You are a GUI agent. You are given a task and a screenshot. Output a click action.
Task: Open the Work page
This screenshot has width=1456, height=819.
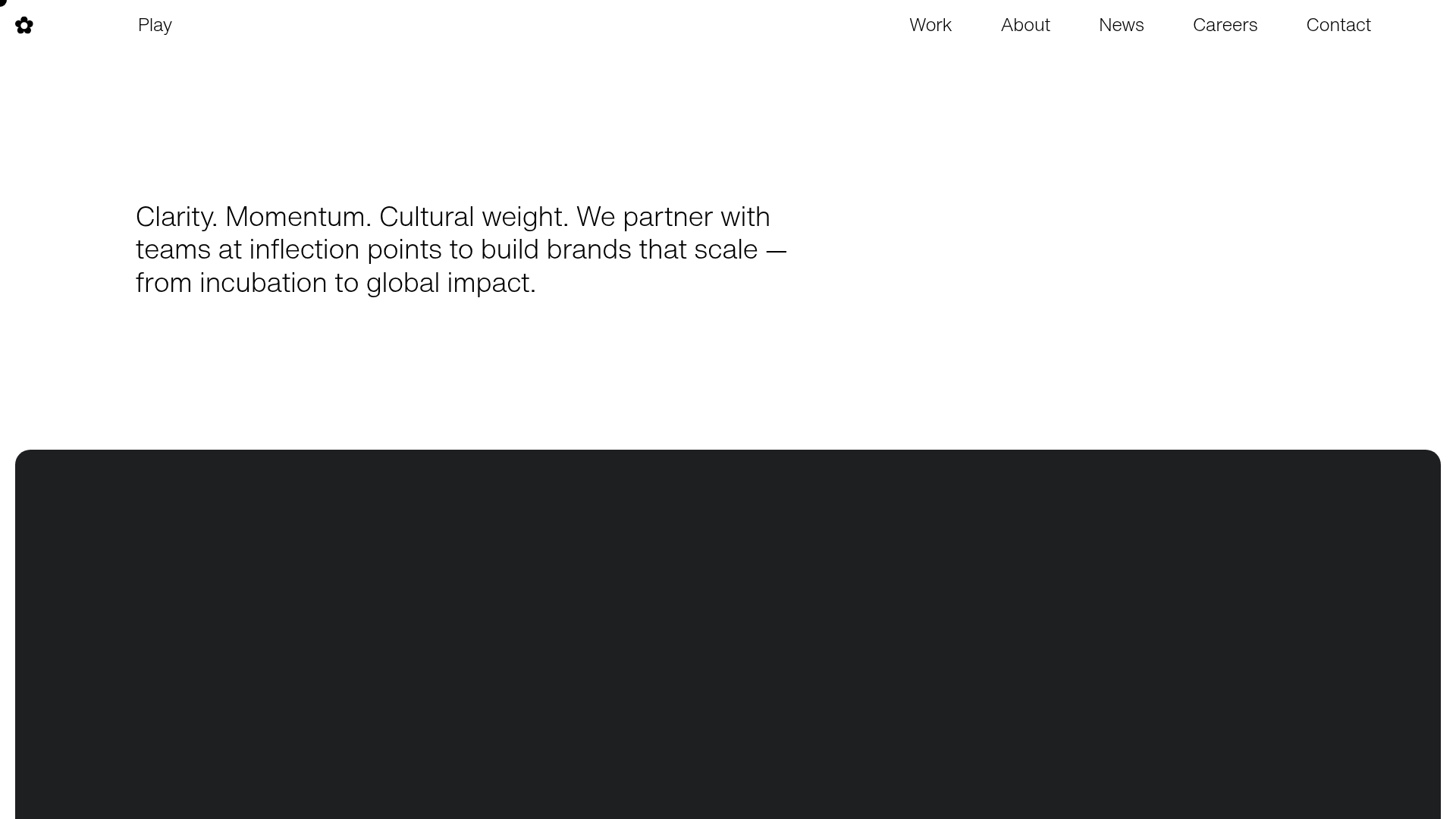[930, 25]
